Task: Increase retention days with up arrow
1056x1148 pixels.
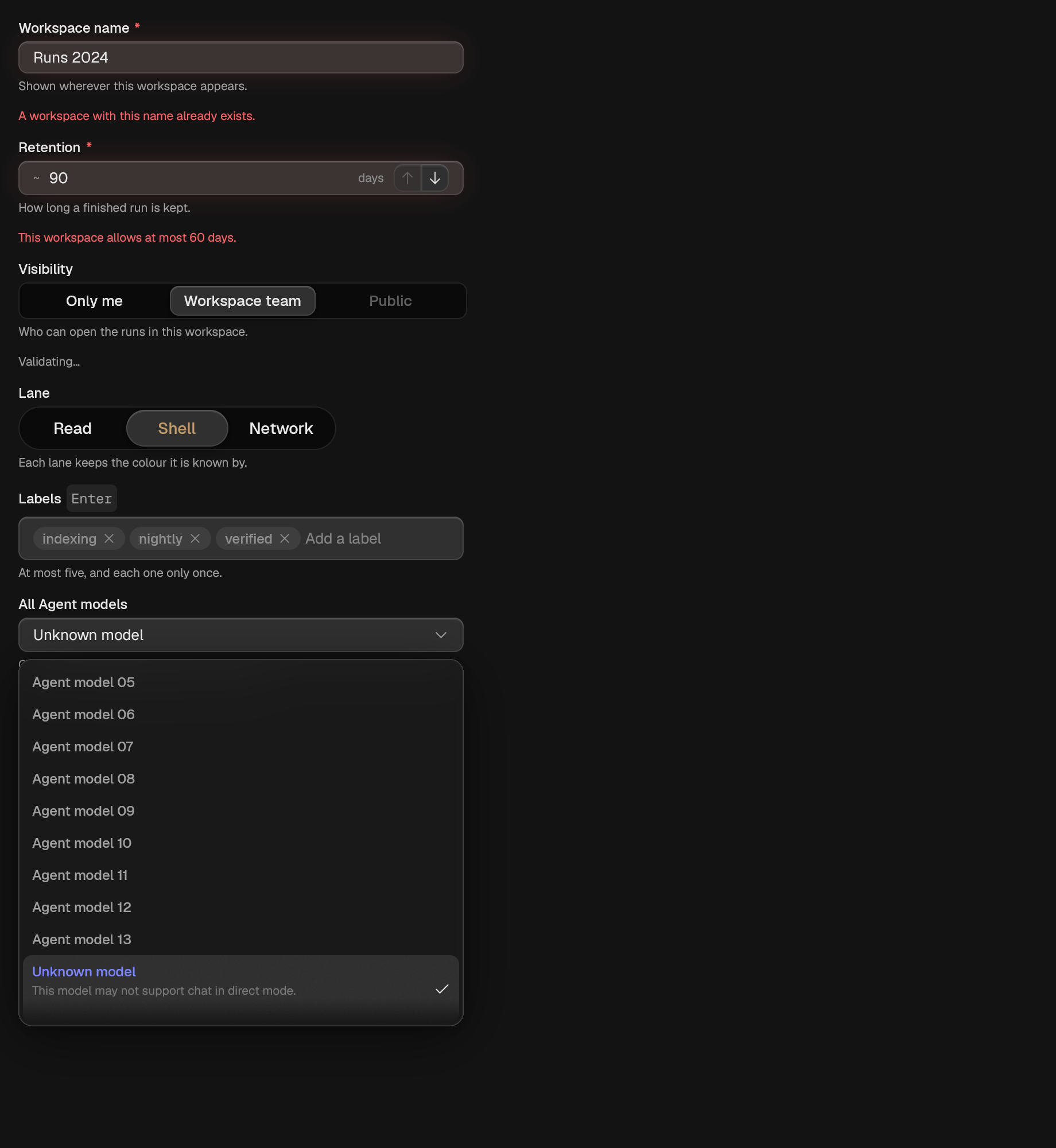Action: (407, 178)
